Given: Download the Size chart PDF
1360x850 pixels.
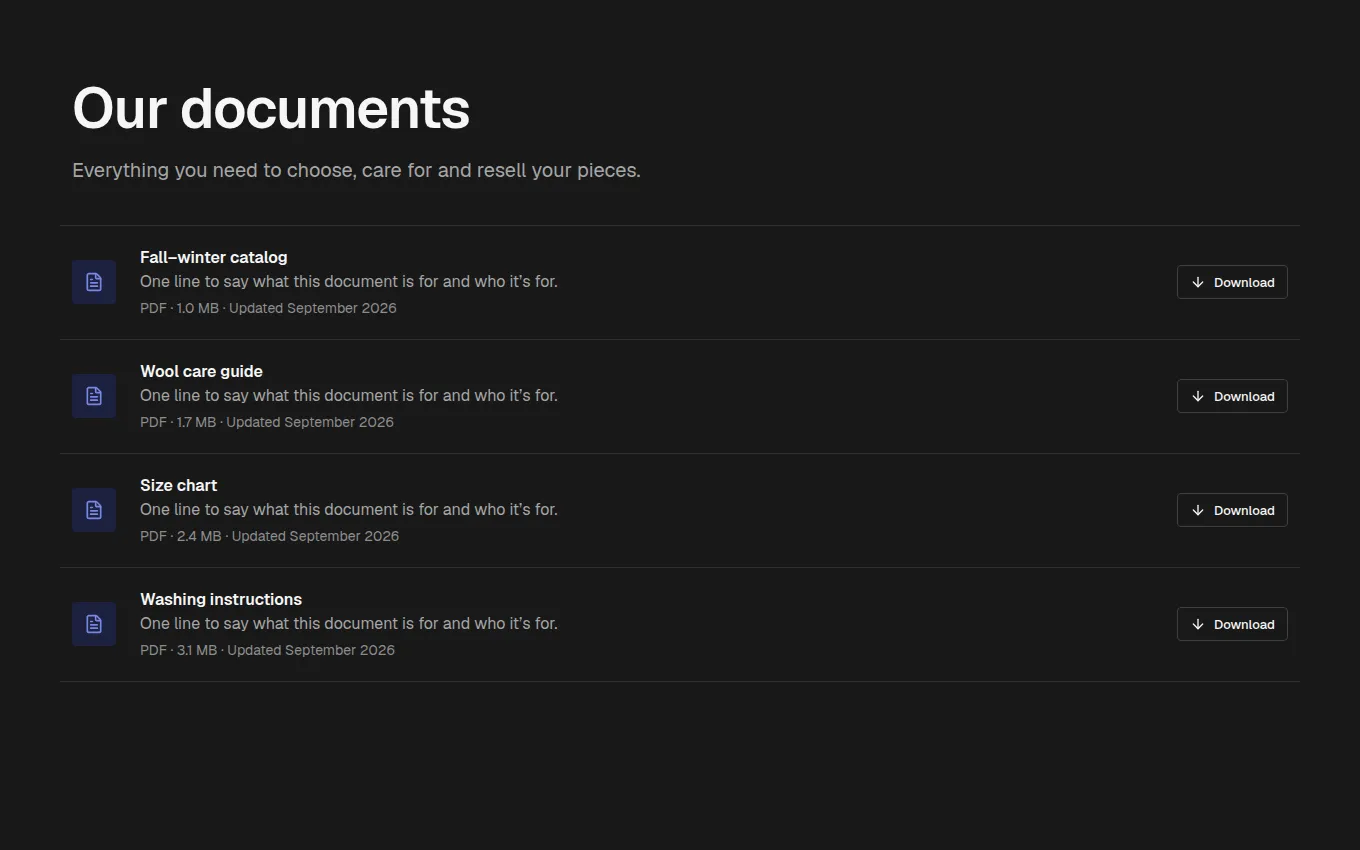Looking at the screenshot, I should [x=1232, y=510].
